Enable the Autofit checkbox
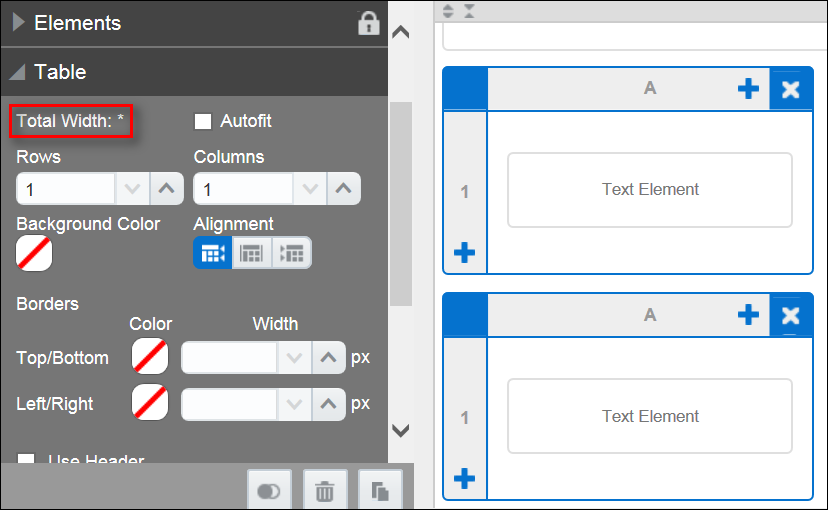This screenshot has height=510, width=828. [x=203, y=121]
